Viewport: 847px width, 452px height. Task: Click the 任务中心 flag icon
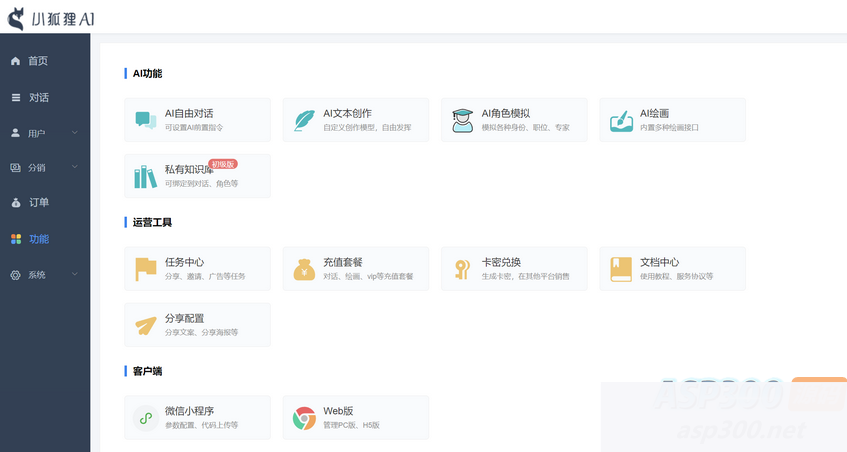point(146,269)
